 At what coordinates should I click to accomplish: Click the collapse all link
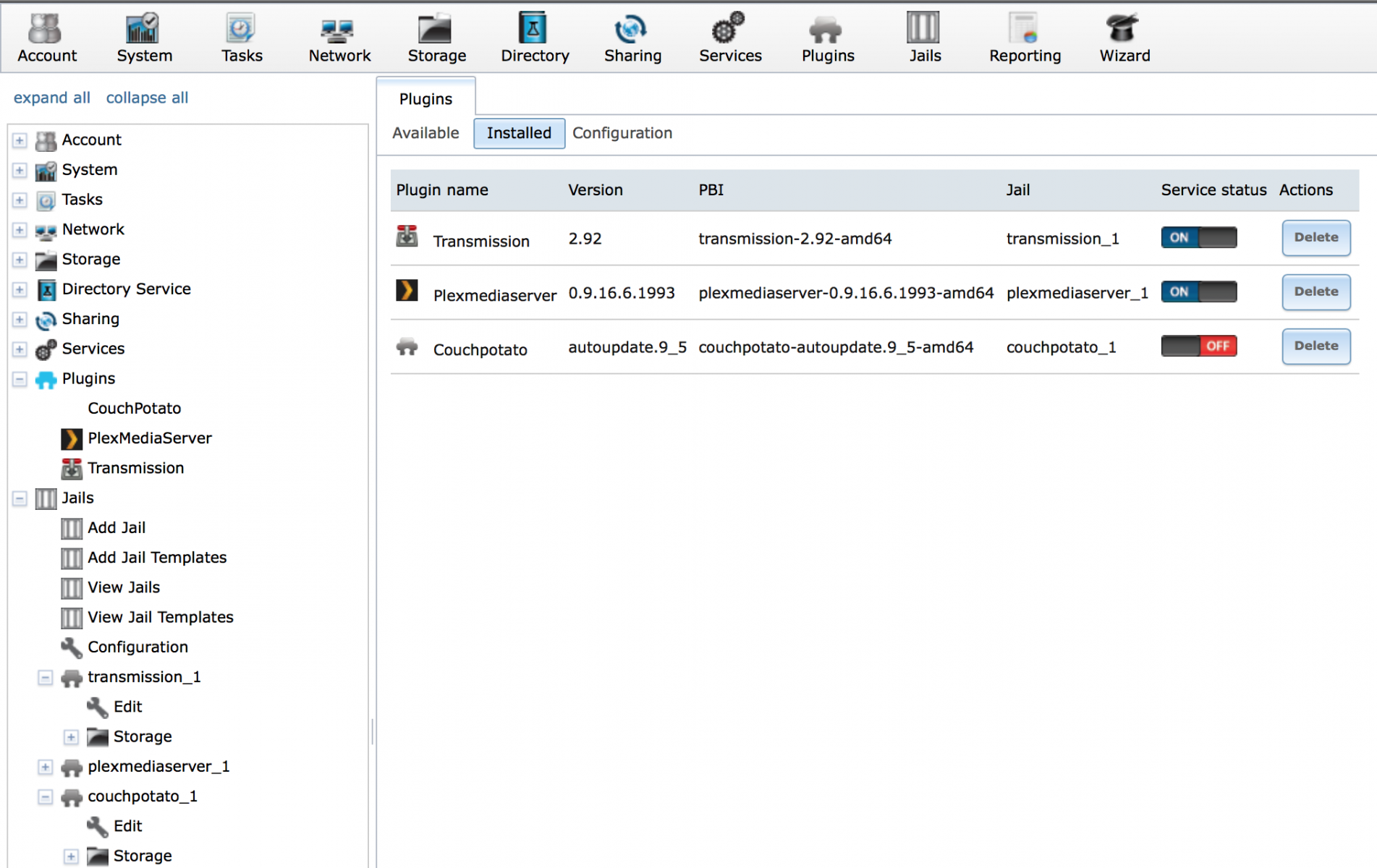tap(147, 98)
